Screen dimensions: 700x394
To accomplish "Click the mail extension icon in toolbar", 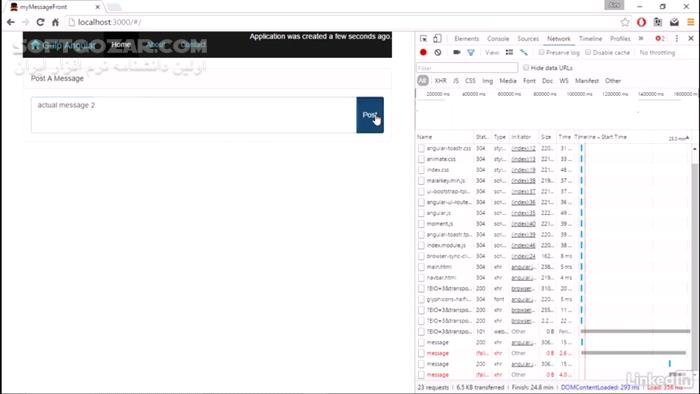I will [674, 22].
